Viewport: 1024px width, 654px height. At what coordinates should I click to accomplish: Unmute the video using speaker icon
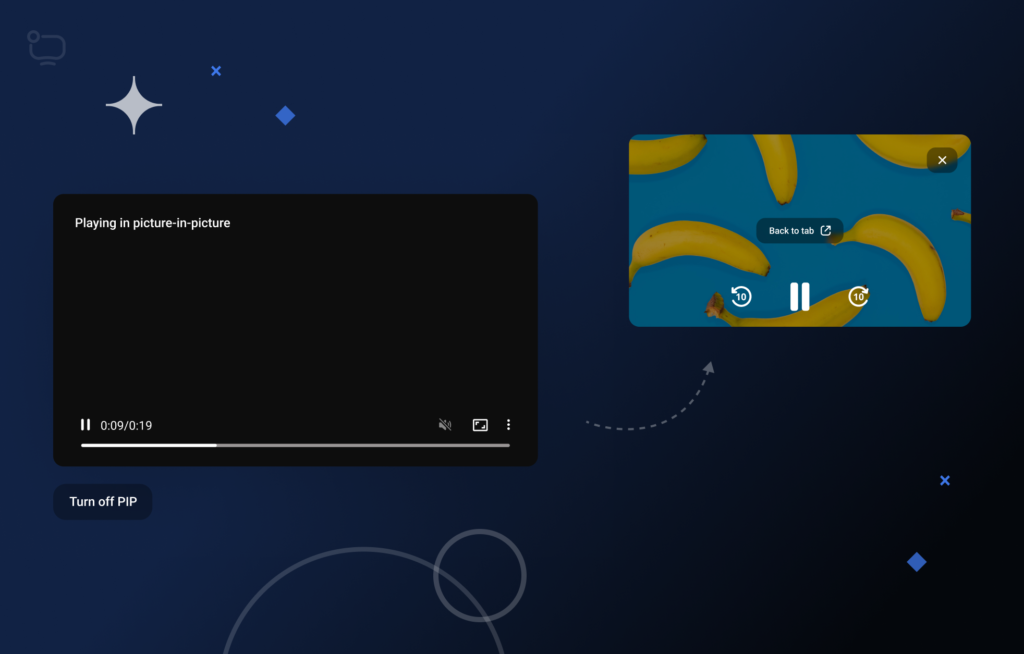(445, 425)
